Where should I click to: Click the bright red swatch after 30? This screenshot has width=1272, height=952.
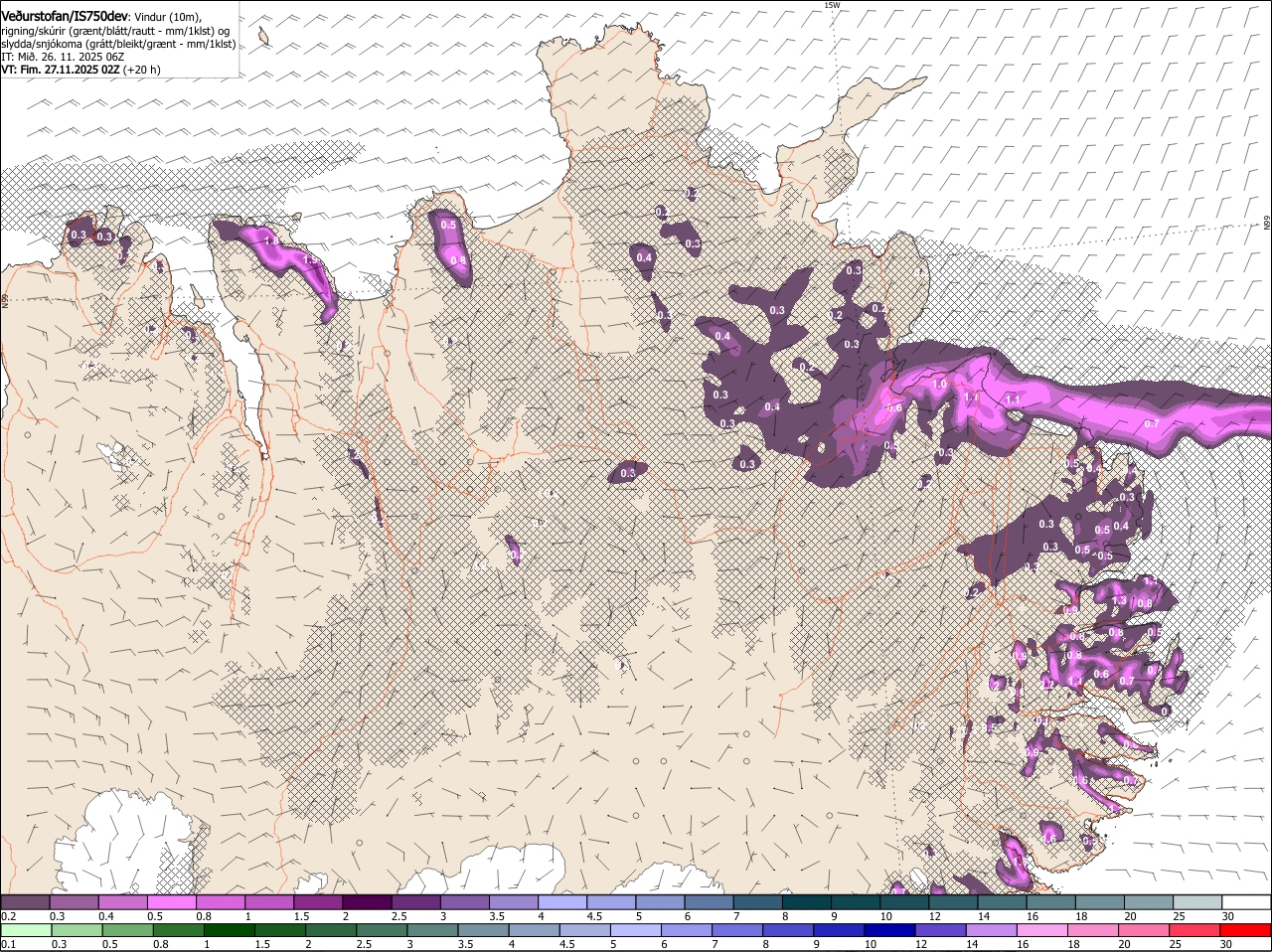coord(1246,930)
